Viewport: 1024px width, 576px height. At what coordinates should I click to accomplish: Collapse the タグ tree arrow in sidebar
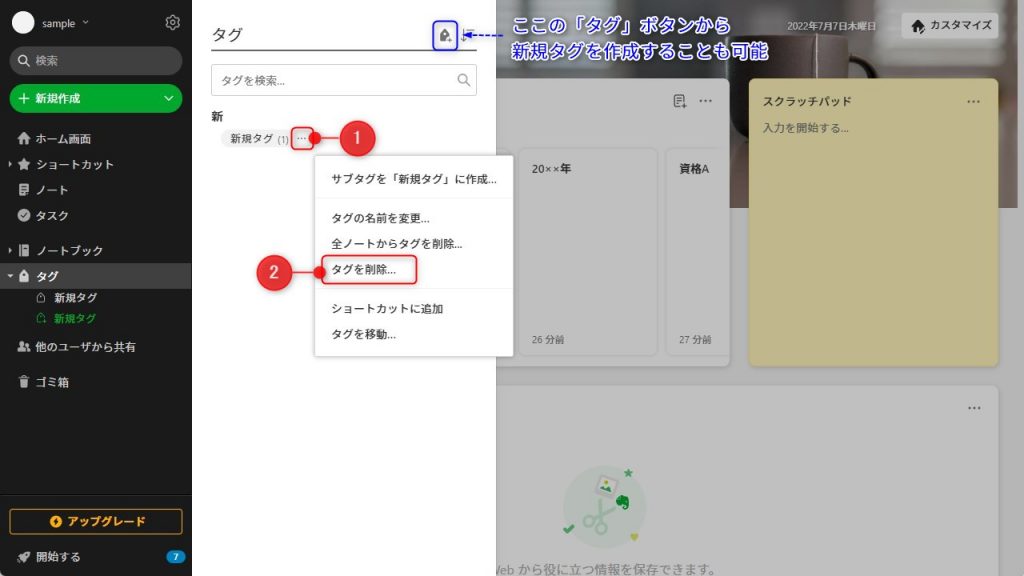tap(10, 276)
